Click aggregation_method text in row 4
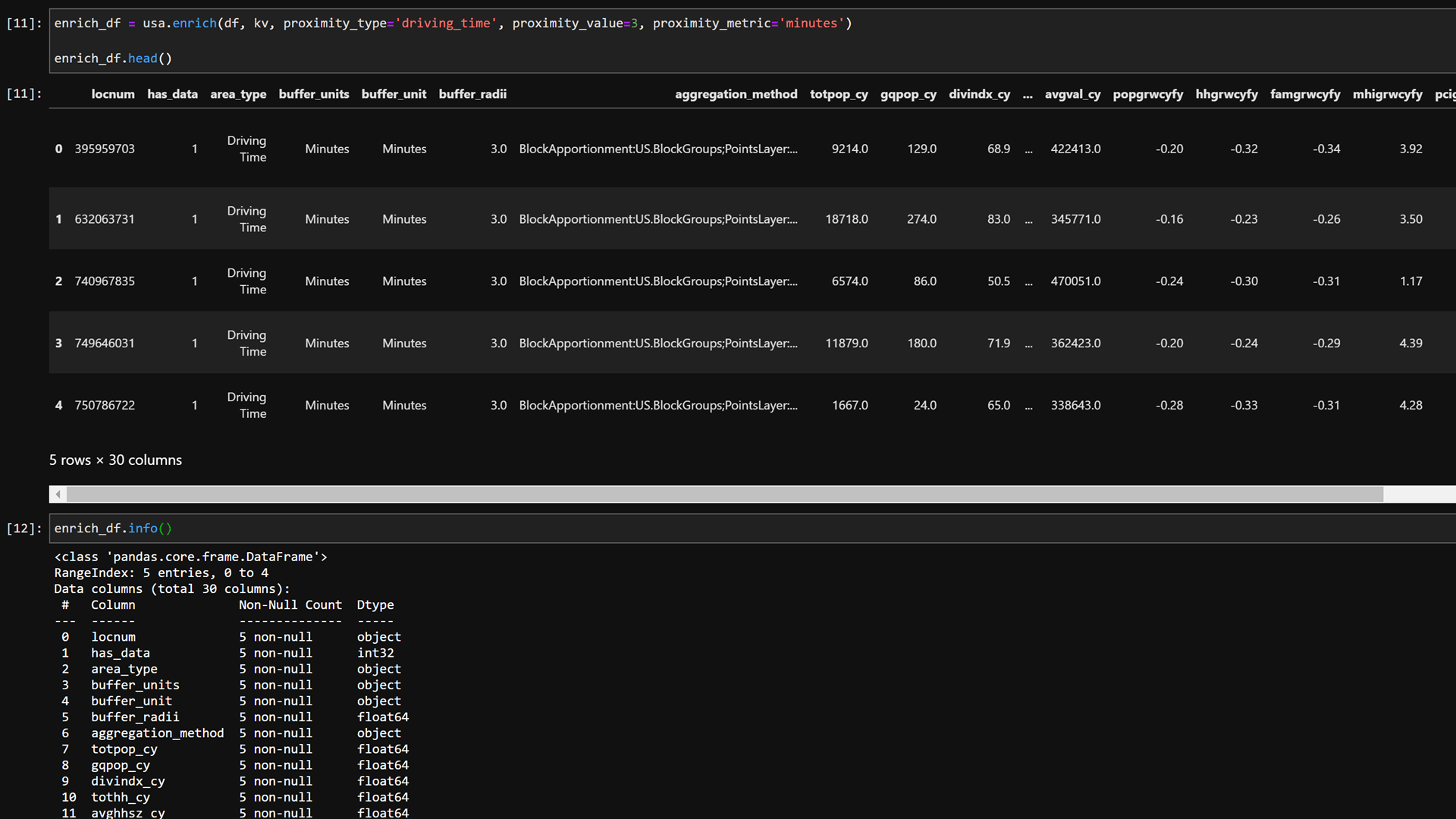Image resolution: width=1456 pixels, height=819 pixels. coord(657,406)
